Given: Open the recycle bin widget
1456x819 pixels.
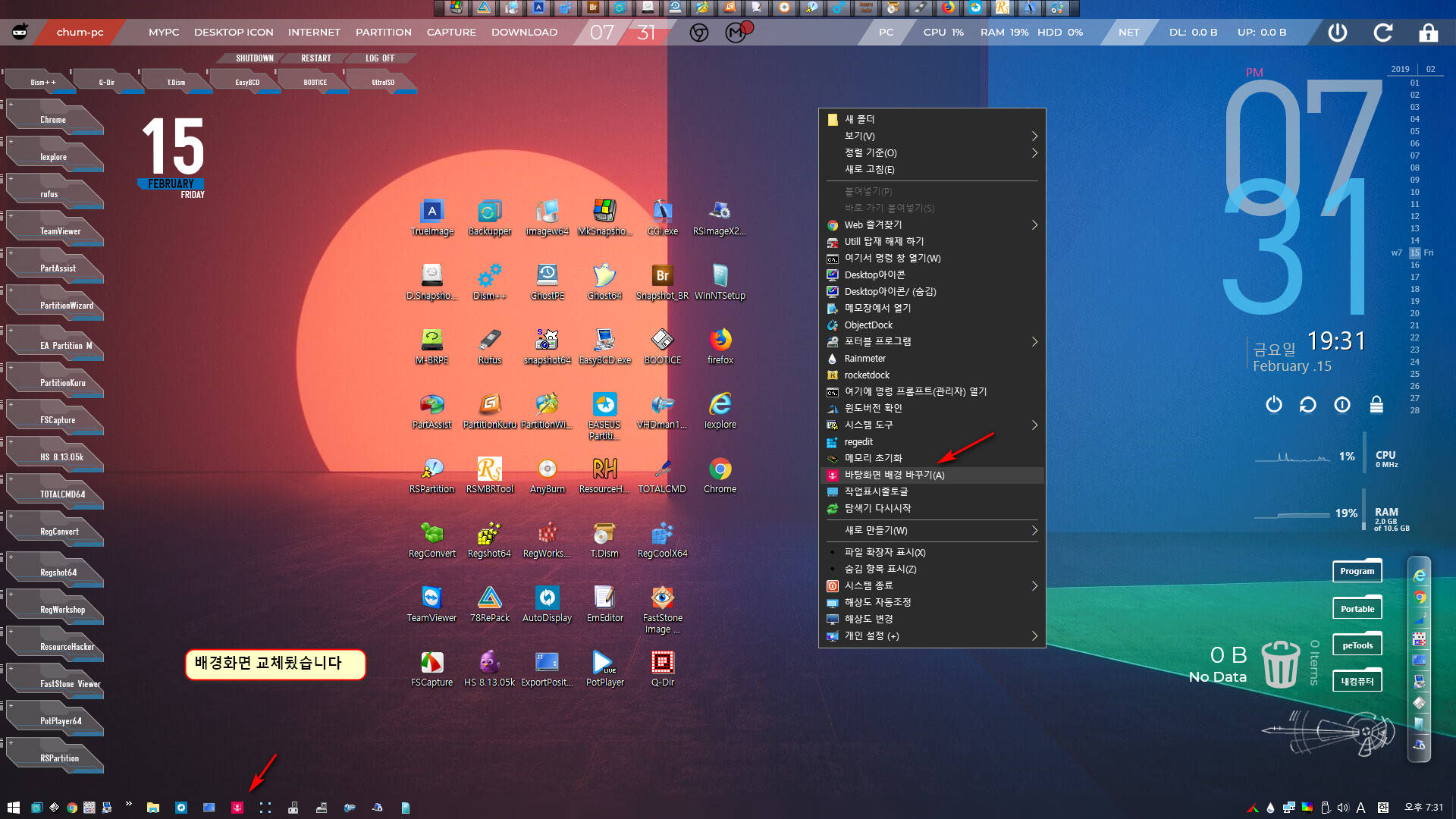Looking at the screenshot, I should 1280,664.
